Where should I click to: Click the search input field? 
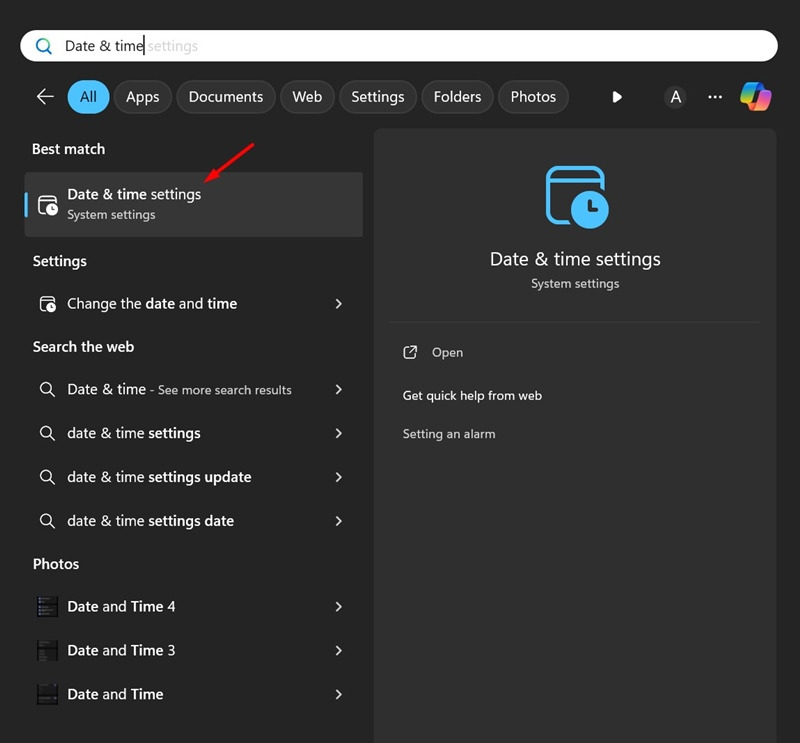399,46
